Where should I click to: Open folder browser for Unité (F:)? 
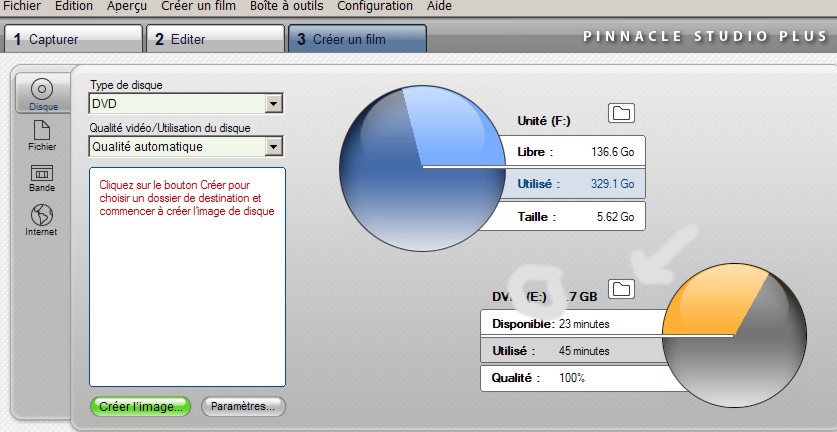pyautogui.click(x=621, y=113)
